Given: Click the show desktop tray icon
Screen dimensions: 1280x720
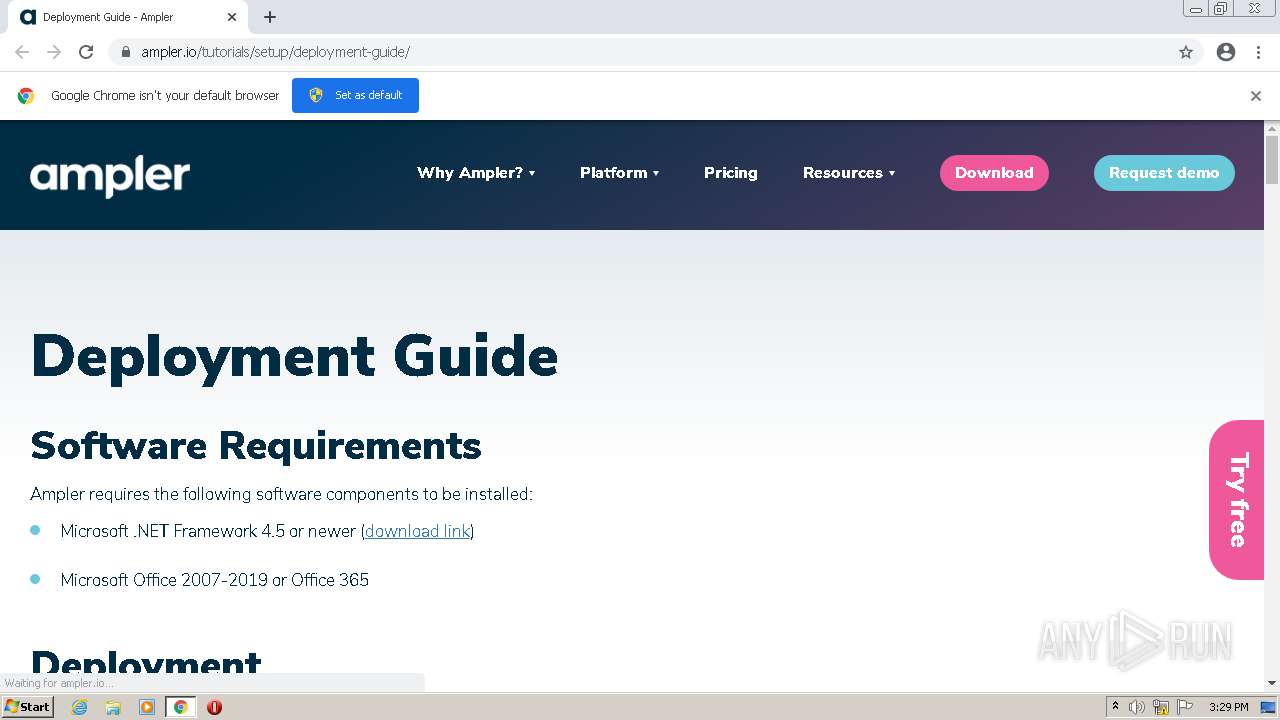Looking at the screenshot, I should [x=1268, y=707].
